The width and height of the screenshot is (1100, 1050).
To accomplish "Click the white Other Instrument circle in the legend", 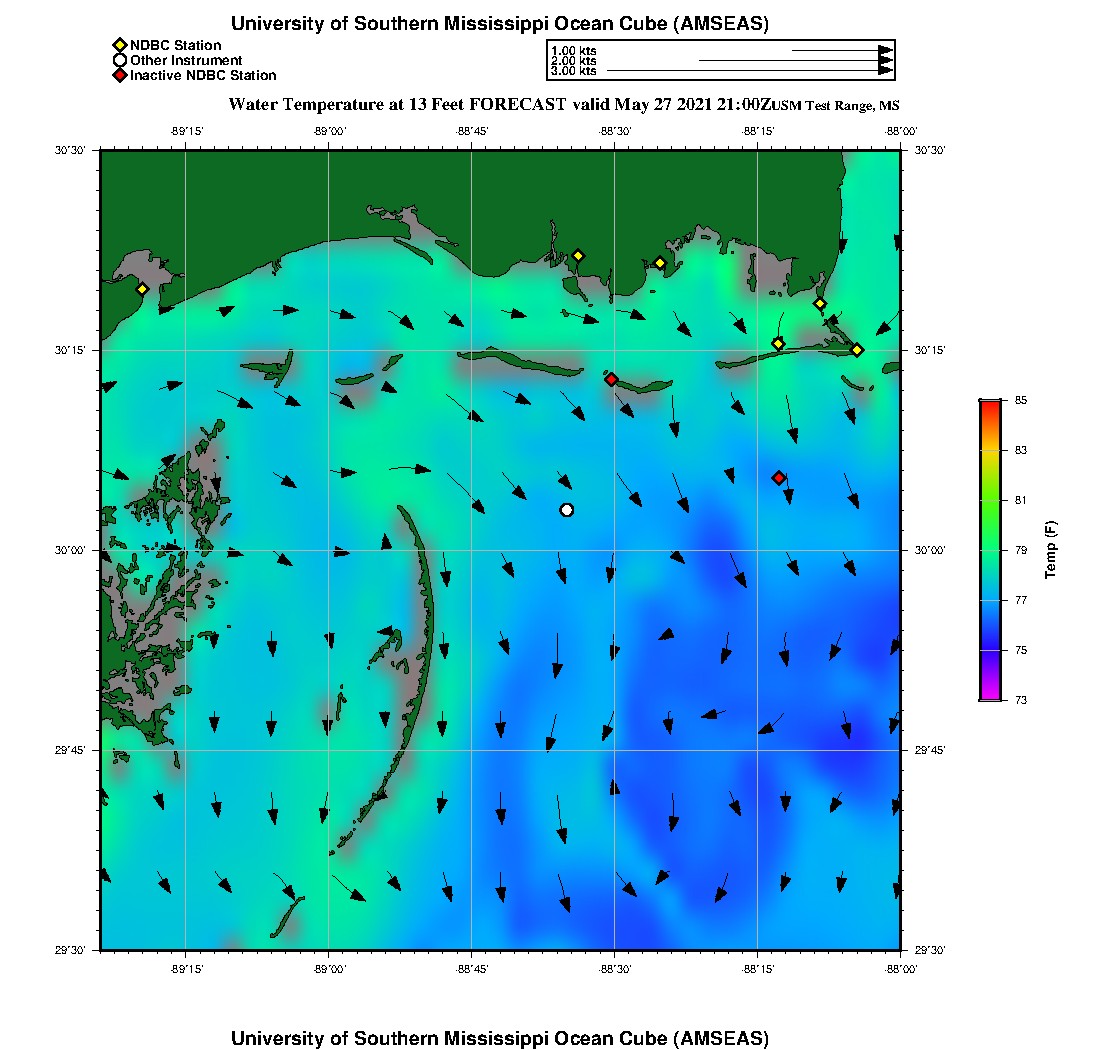I will (120, 60).
